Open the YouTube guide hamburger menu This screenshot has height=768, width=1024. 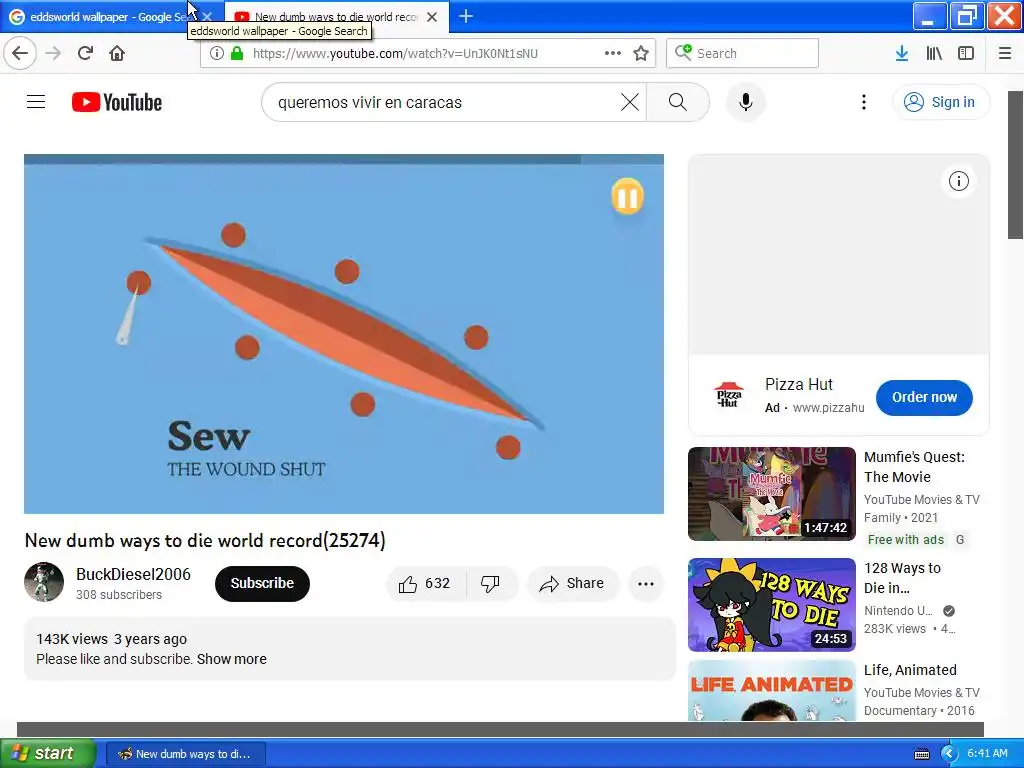point(36,102)
